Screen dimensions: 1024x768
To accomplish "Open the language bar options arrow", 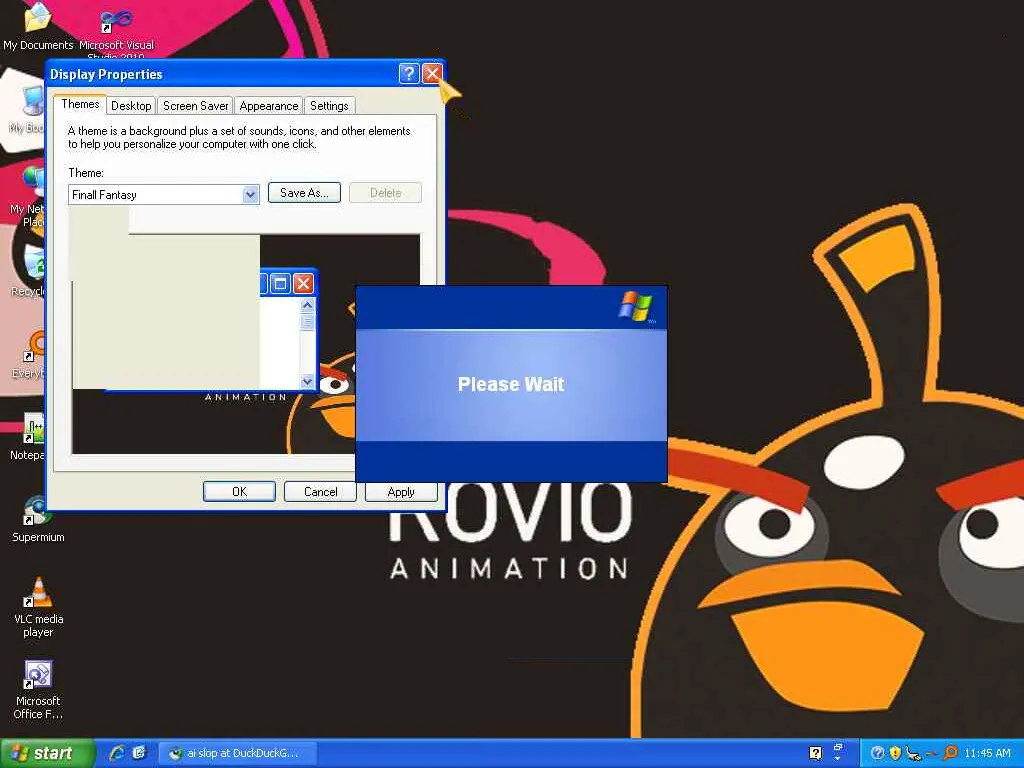I will (838, 758).
